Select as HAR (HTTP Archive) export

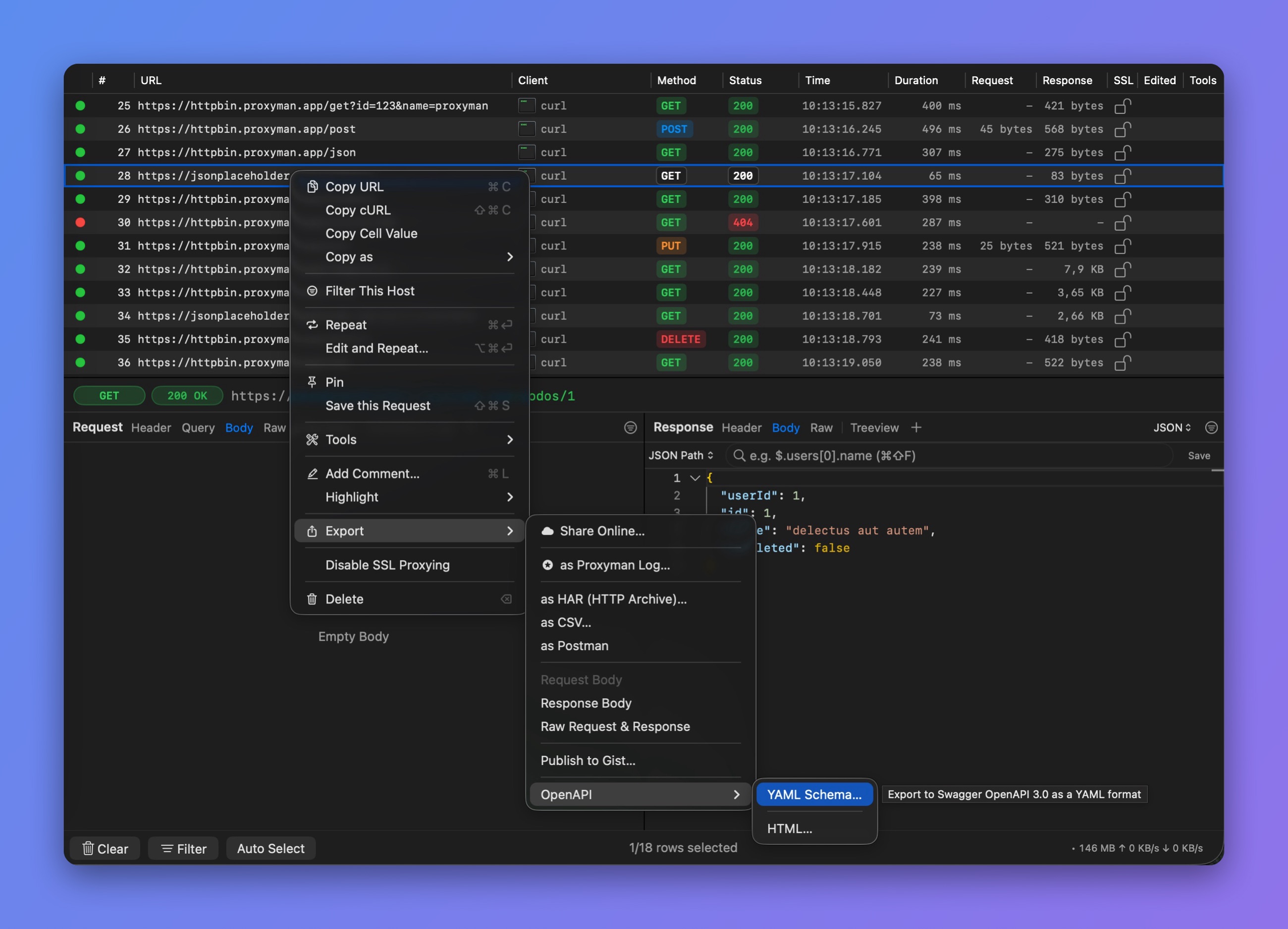pyautogui.click(x=640, y=599)
